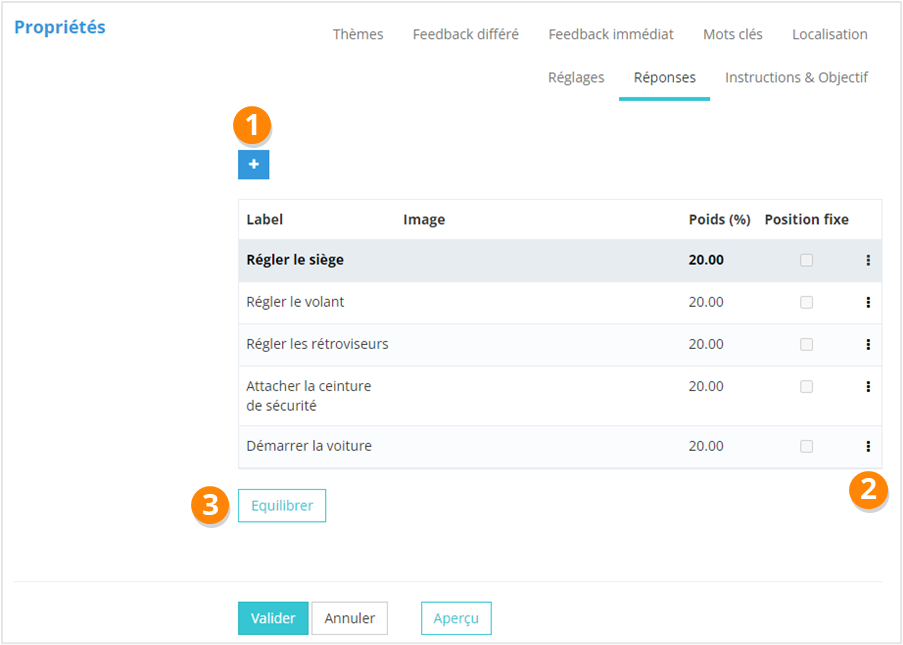Open three-dot menu for Attacher la ceinture
The width and height of the screenshot is (903, 645).
pyautogui.click(x=867, y=386)
